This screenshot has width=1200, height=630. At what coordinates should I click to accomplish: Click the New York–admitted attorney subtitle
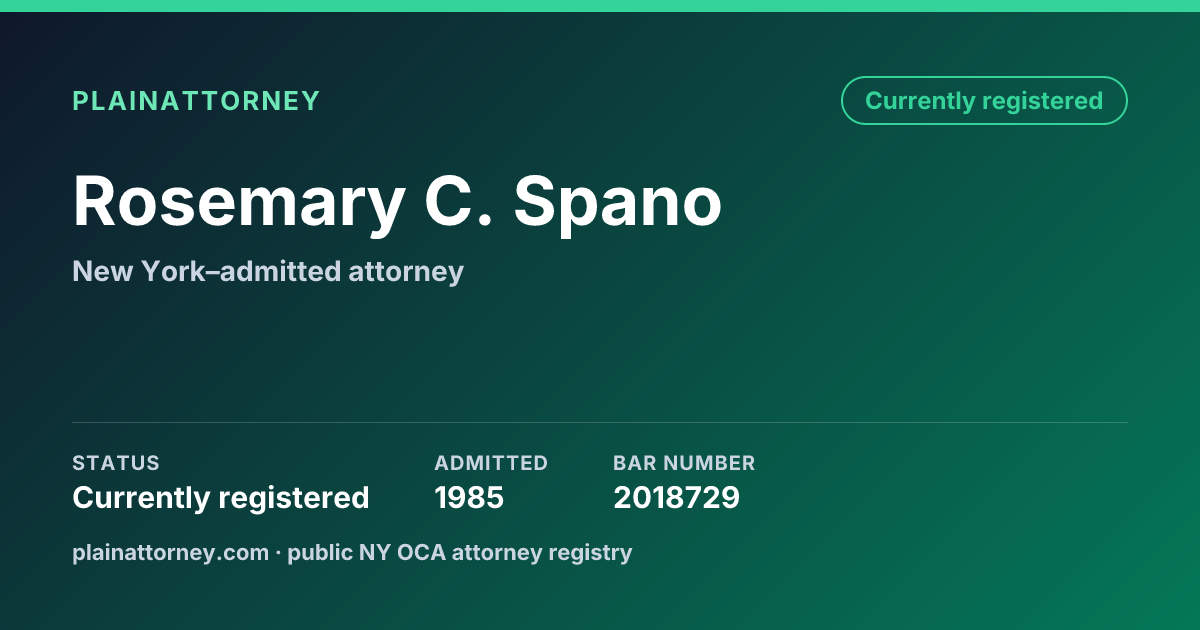tap(268, 271)
